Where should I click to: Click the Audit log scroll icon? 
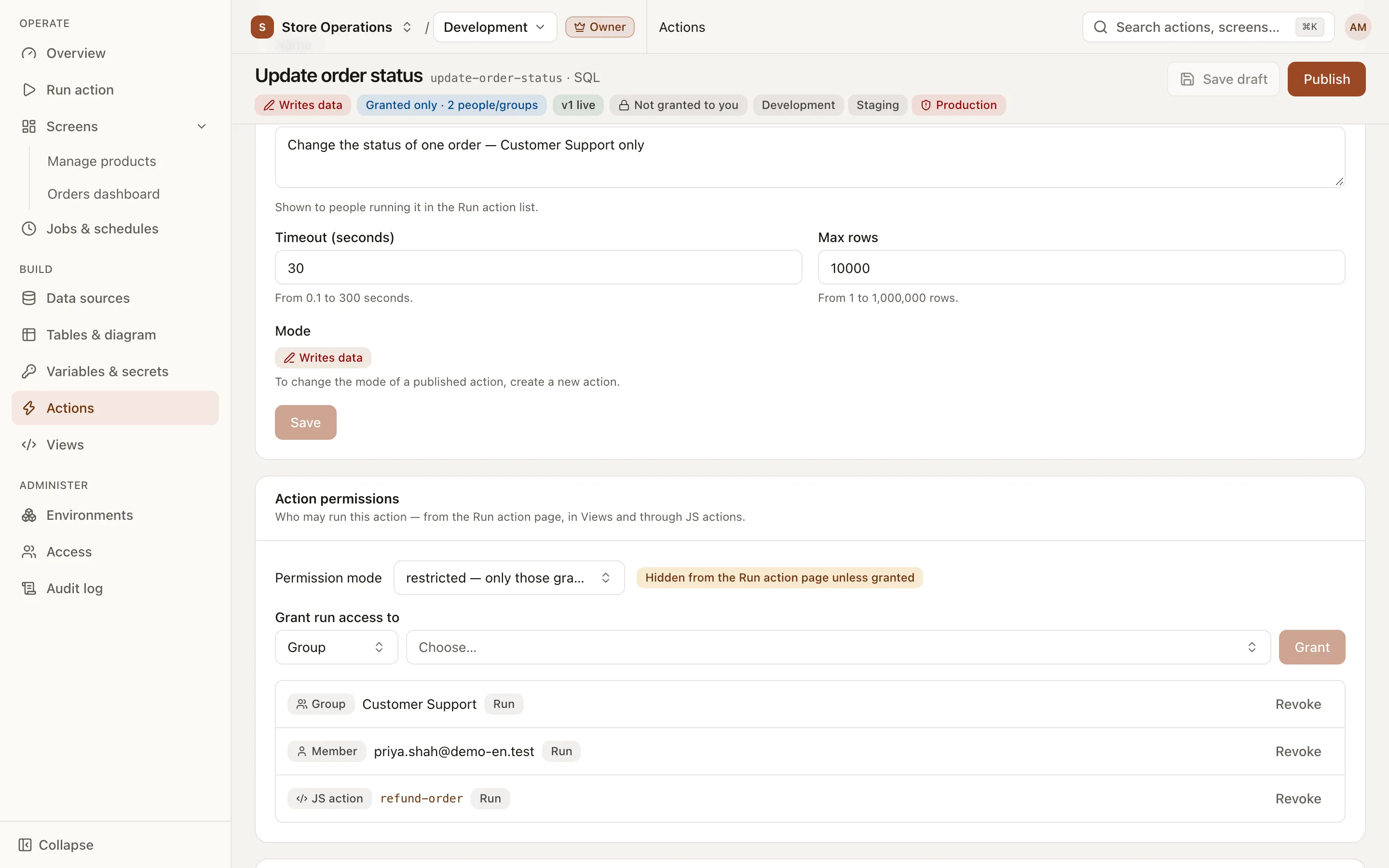click(29, 588)
